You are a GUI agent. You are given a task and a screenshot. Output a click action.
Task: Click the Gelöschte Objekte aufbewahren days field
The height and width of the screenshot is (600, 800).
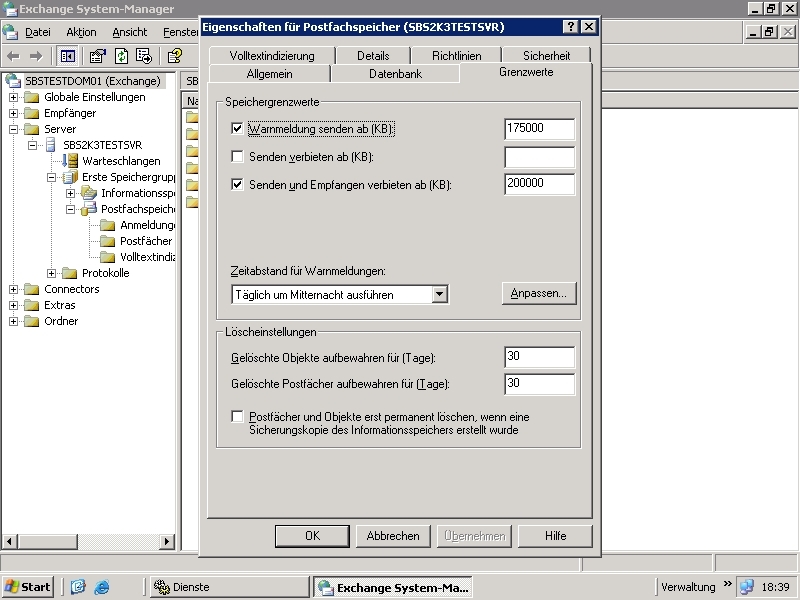coord(539,357)
